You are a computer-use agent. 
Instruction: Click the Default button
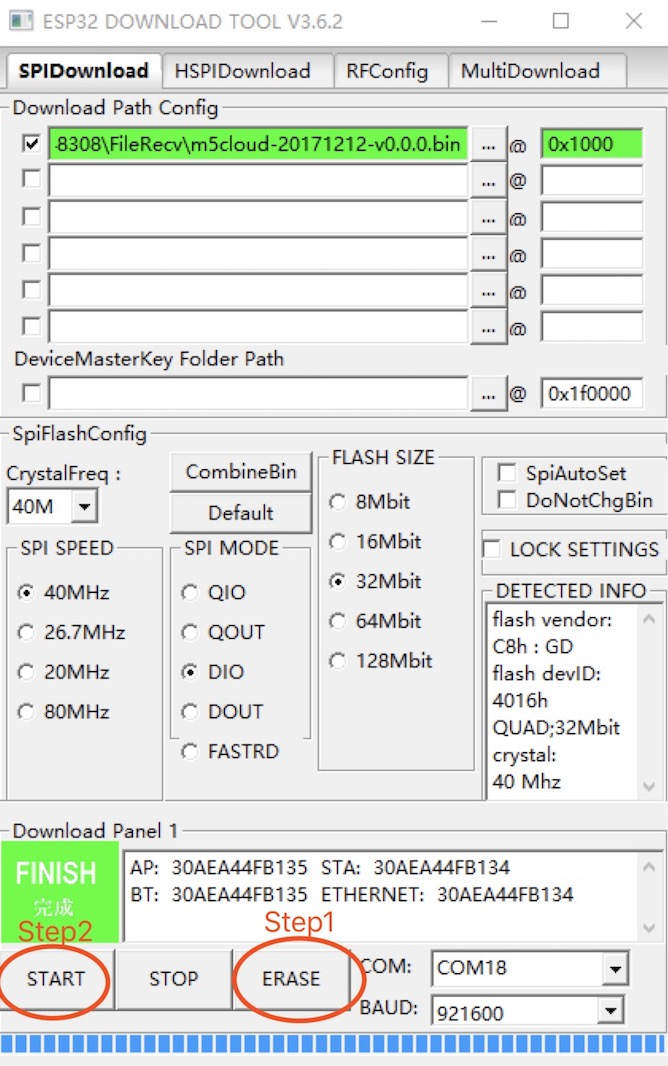(x=241, y=513)
